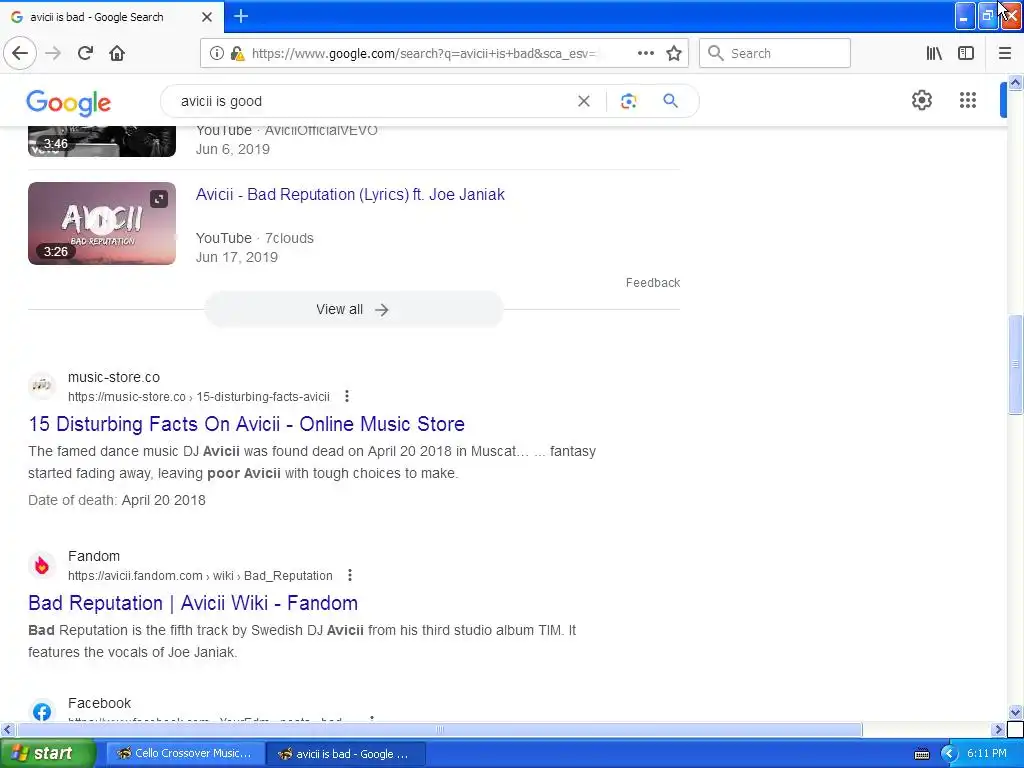Open the Windows Start menu
This screenshot has width=1024, height=768.
tap(47, 754)
